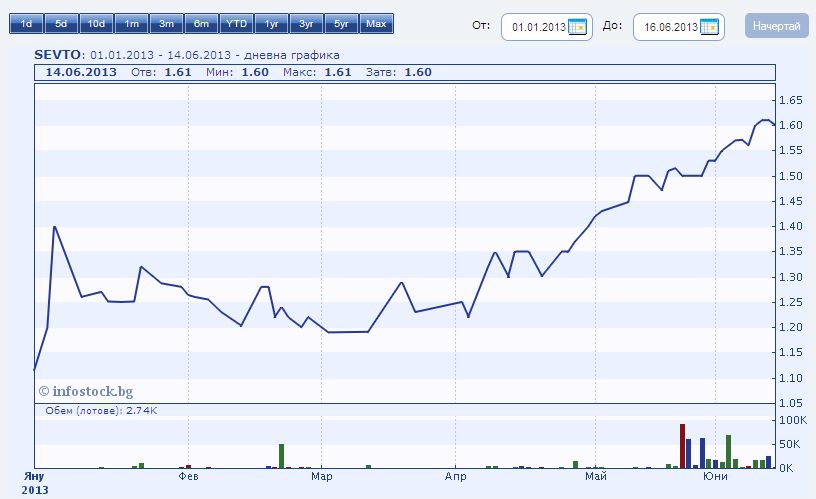Image resolution: width=816 pixels, height=499 pixels.
Task: Select the 1d time range button
Action: 26,24
